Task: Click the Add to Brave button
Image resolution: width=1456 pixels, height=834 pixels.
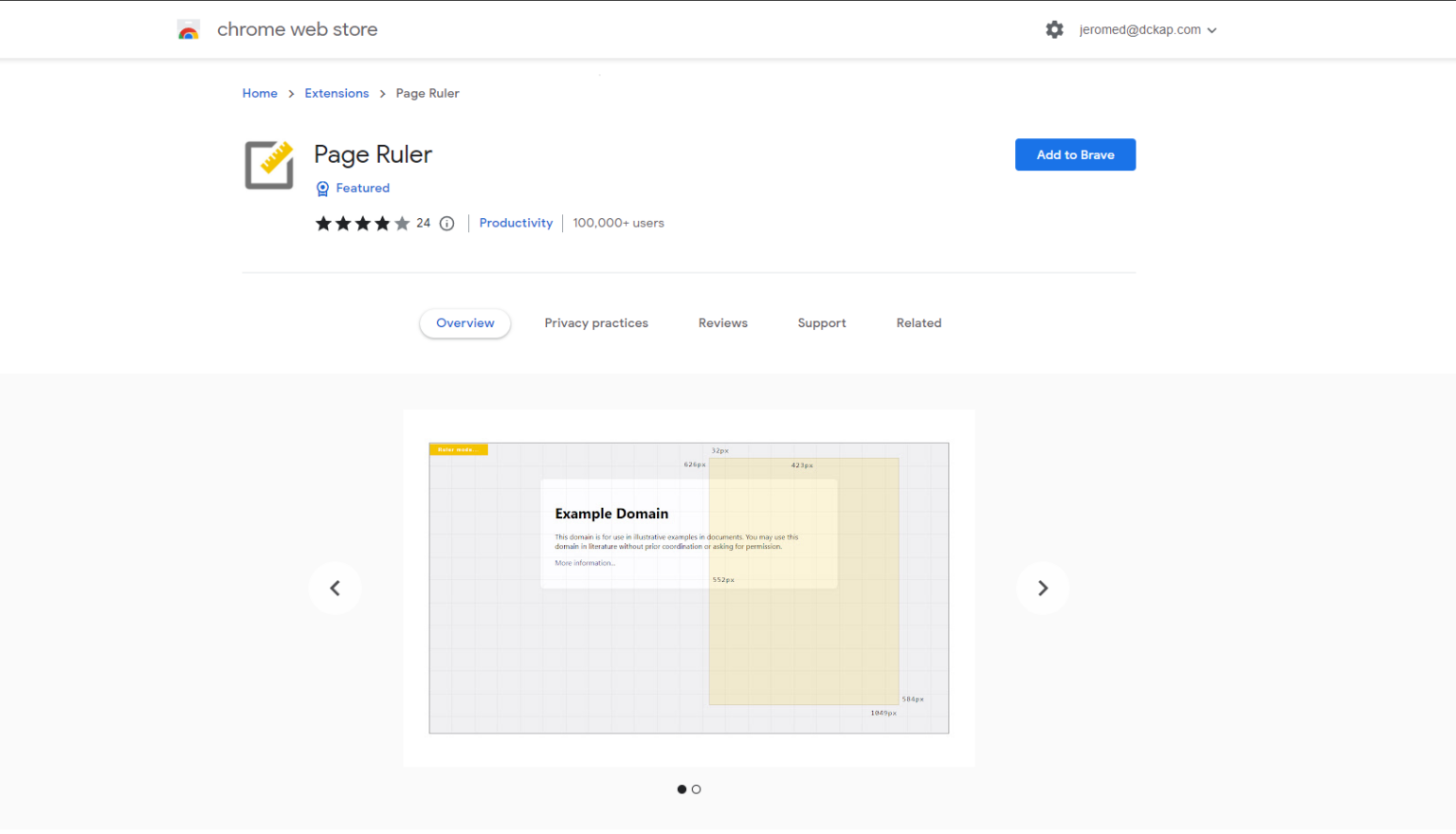Action: click(1075, 154)
